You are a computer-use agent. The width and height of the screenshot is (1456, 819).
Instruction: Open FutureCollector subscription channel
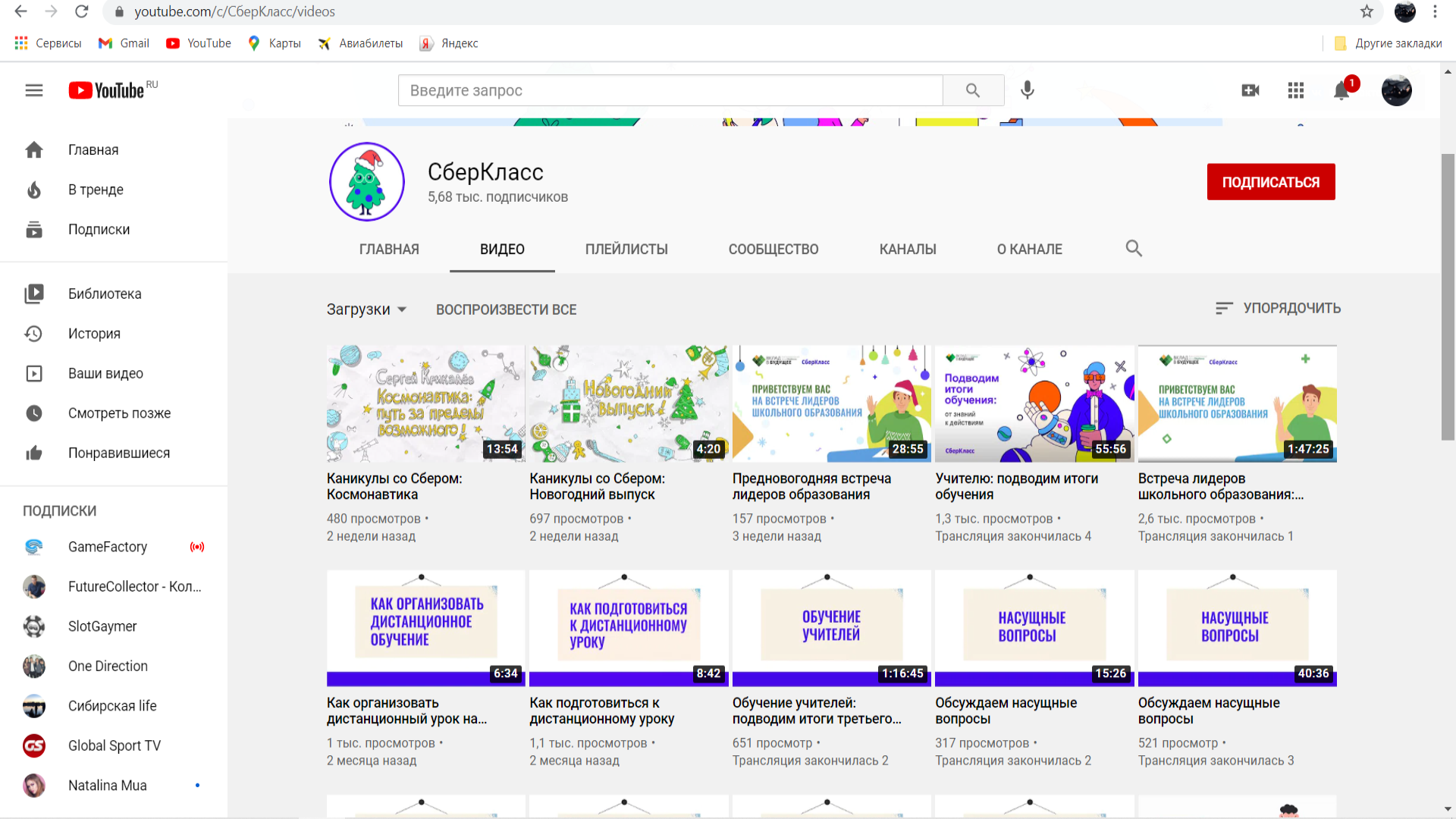tap(114, 587)
